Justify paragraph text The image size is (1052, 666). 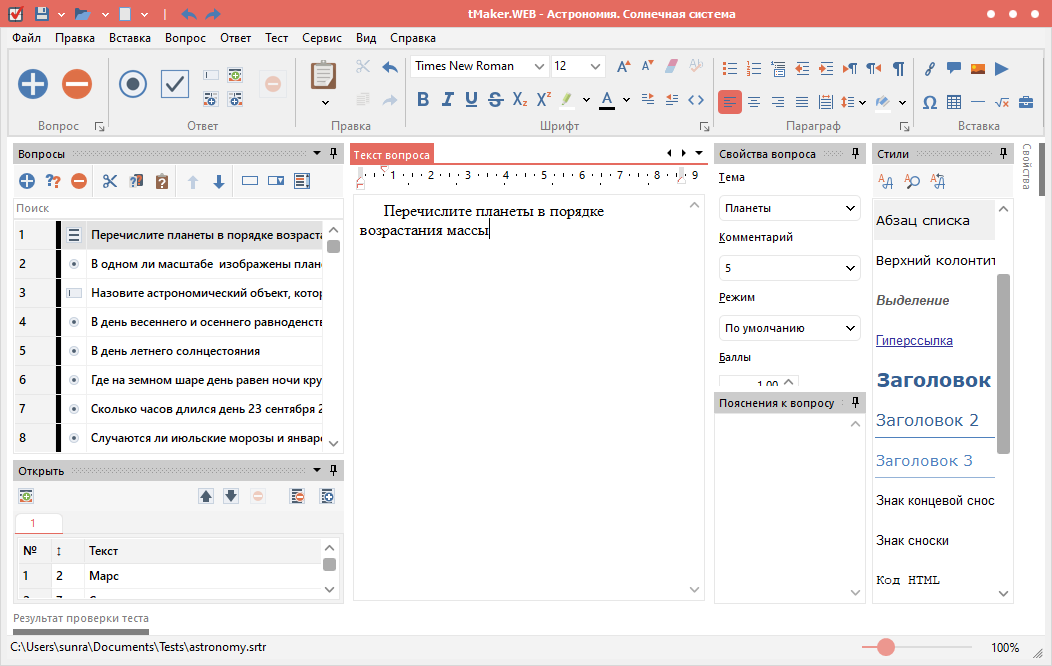coord(802,102)
